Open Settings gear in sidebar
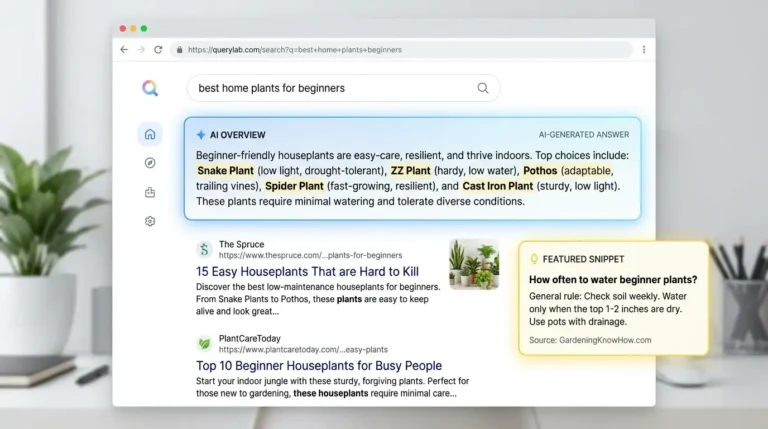Viewport: 768px width, 429px height. coord(150,221)
